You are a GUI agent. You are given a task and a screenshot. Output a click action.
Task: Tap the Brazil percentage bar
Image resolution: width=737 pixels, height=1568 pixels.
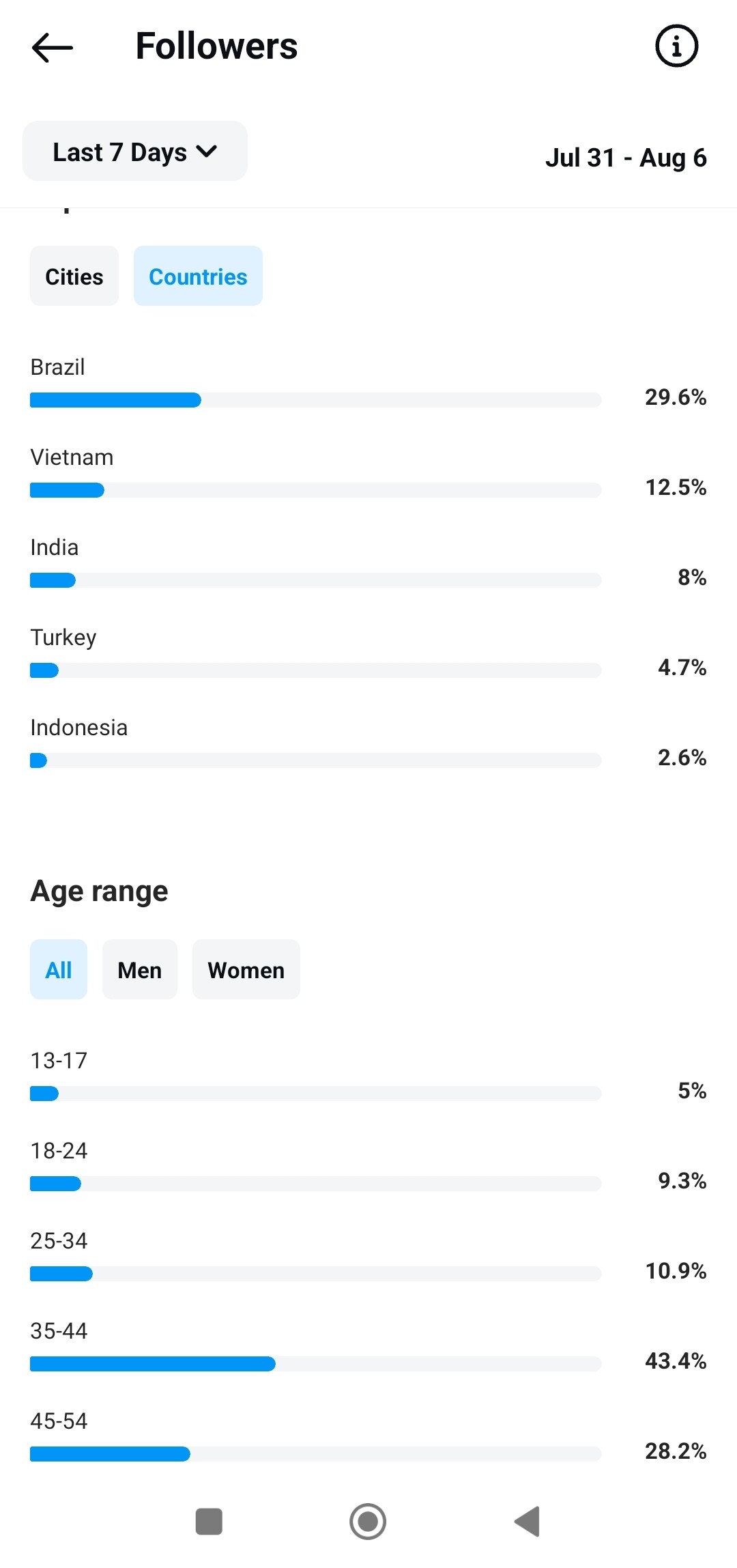click(316, 400)
